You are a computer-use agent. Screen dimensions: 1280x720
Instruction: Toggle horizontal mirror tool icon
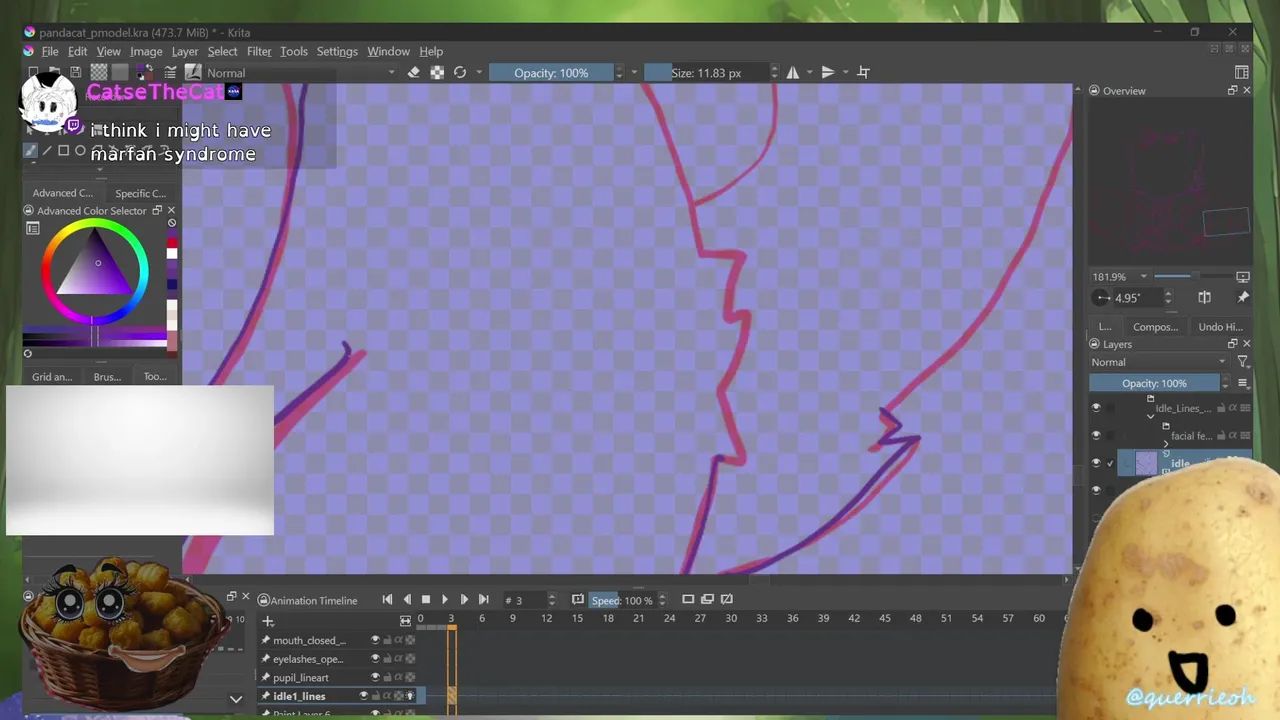(793, 72)
